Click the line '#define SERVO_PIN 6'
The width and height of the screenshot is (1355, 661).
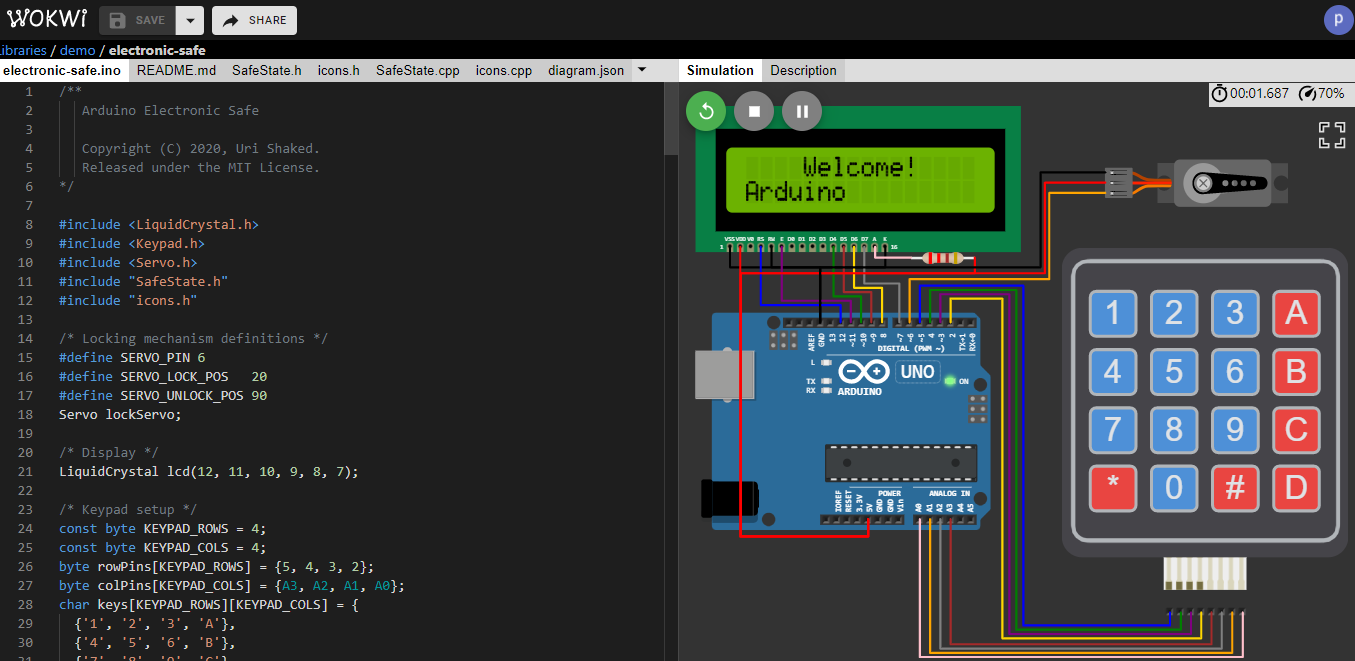tap(132, 357)
